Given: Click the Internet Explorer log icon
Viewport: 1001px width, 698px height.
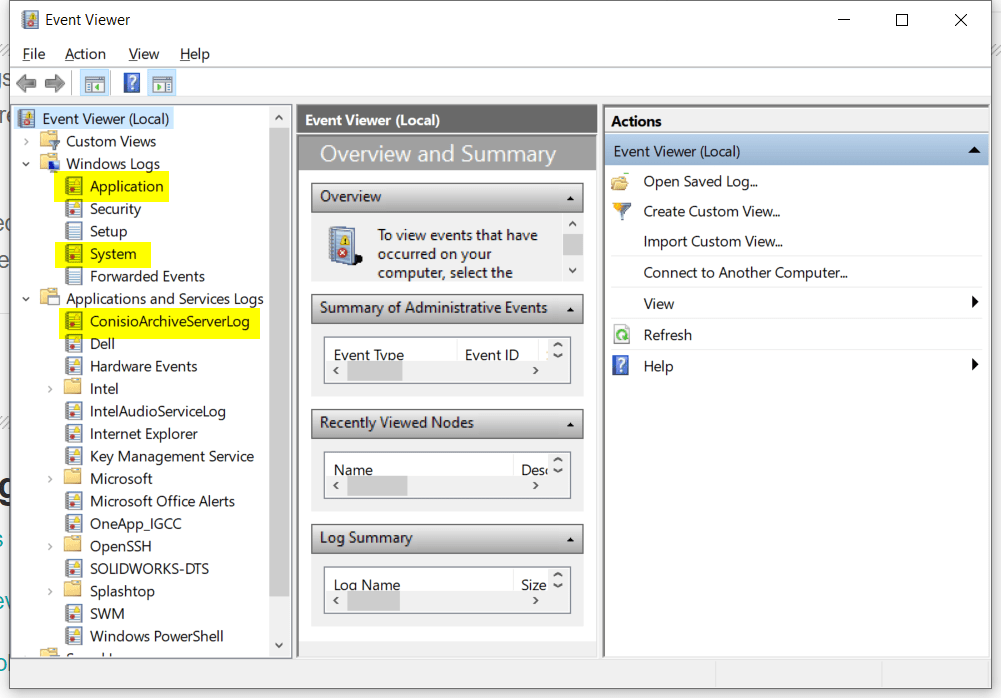Looking at the screenshot, I should click(74, 434).
